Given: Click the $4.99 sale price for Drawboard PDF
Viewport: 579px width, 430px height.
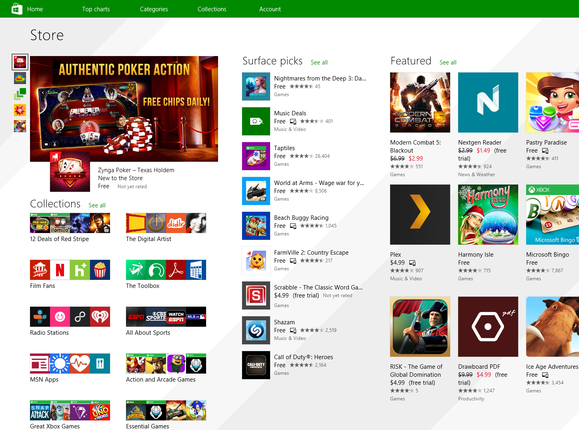Looking at the screenshot, I should click(x=484, y=375).
